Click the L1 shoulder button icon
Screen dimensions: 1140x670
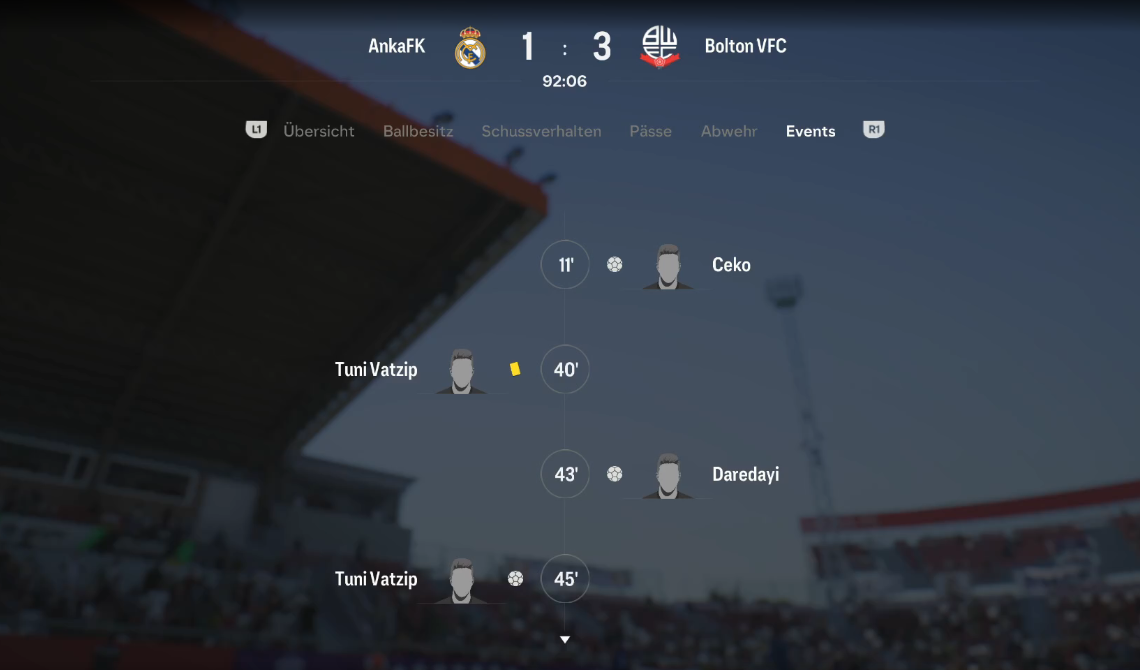click(x=256, y=129)
